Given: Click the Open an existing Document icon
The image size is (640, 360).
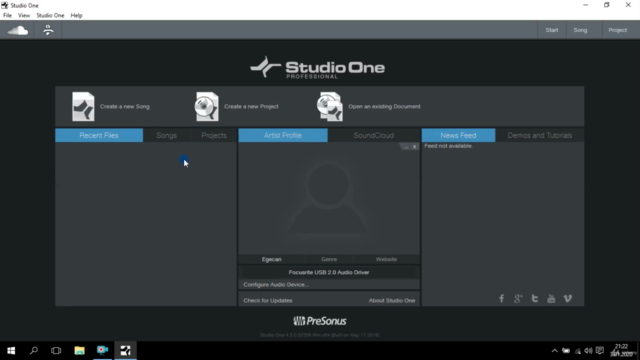Looking at the screenshot, I should pyautogui.click(x=330, y=107).
